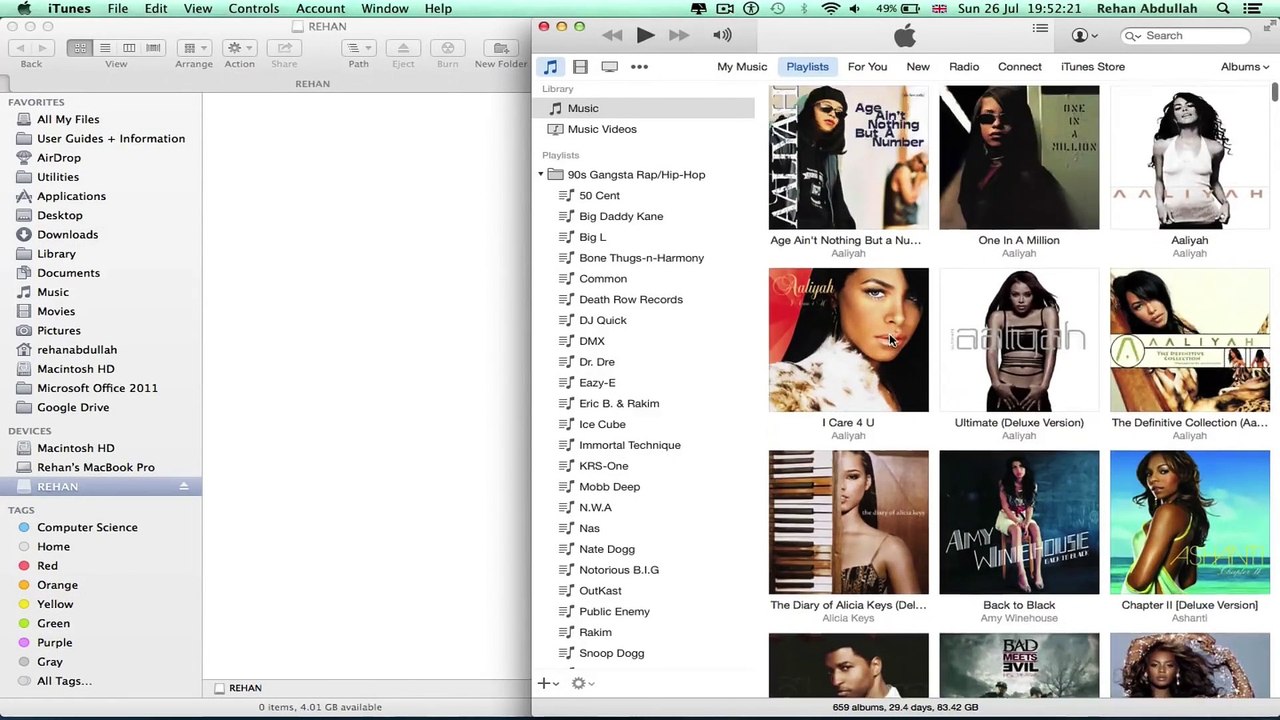Open the Up Next list icon
Viewport: 1280px width, 720px height.
point(1040,29)
